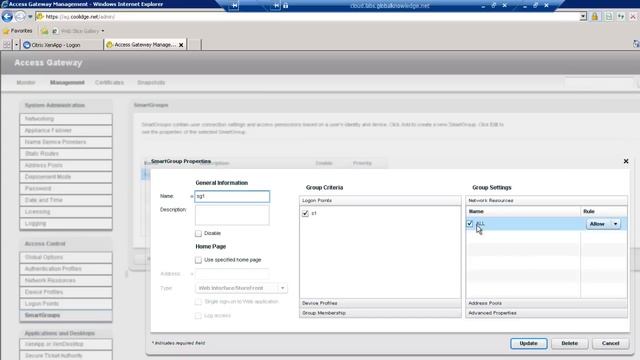Click the Compatibility View page icon
Image resolution: width=640 pixels, height=360 pixels.
tap(609, 17)
